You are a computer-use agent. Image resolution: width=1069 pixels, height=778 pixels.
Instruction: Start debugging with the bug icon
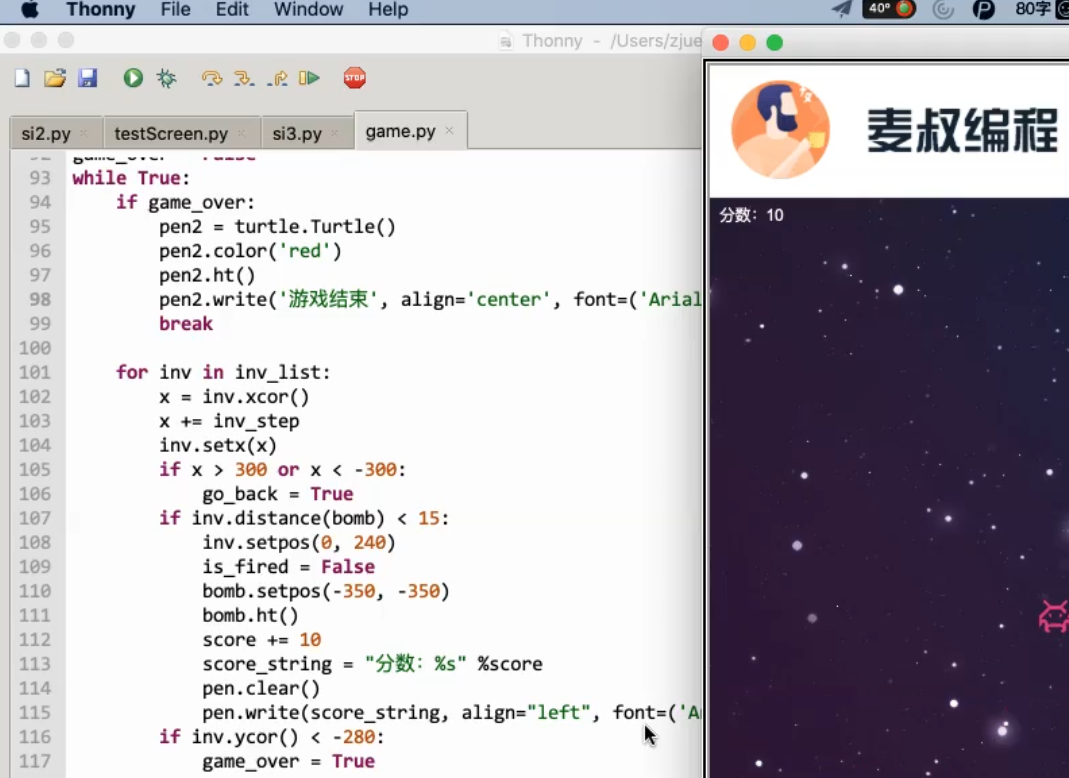click(x=166, y=78)
